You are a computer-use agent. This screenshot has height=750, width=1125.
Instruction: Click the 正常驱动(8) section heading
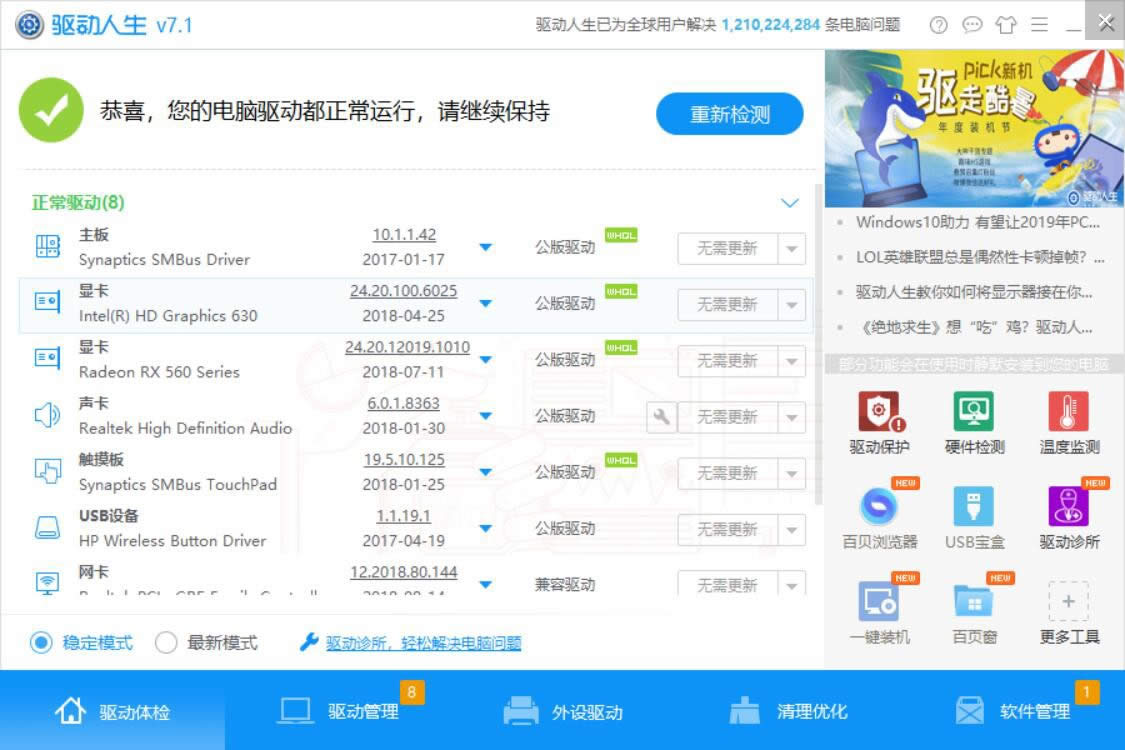[78, 203]
